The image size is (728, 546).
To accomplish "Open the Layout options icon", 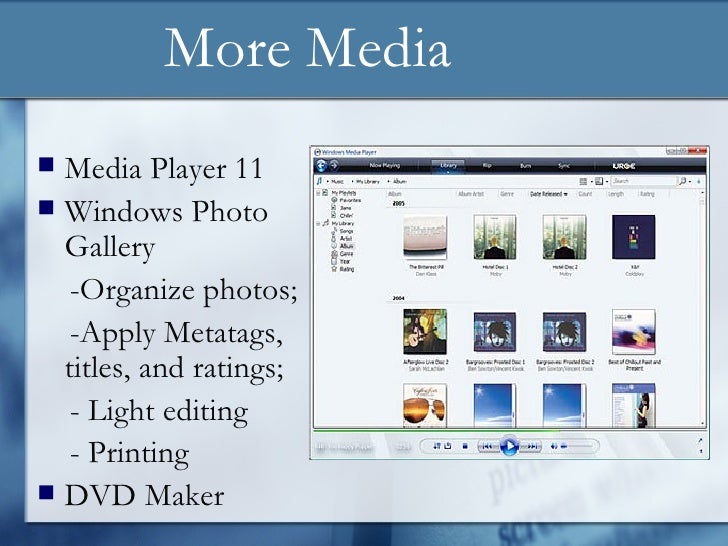I will coord(584,182).
